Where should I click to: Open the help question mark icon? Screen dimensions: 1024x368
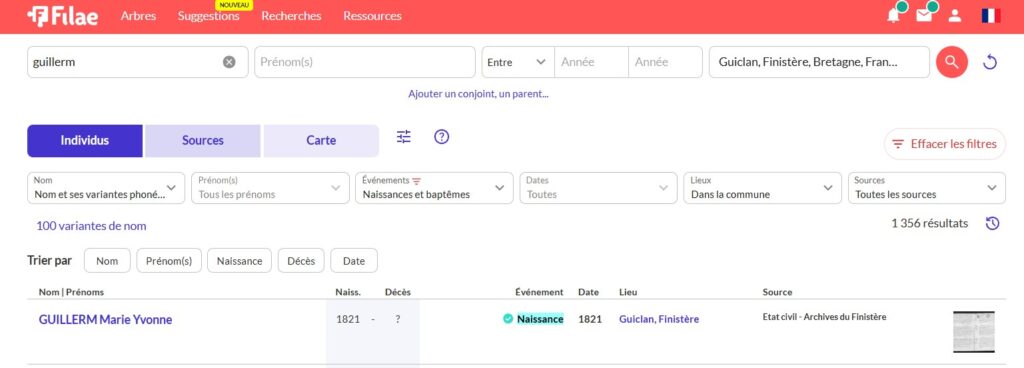(x=441, y=137)
